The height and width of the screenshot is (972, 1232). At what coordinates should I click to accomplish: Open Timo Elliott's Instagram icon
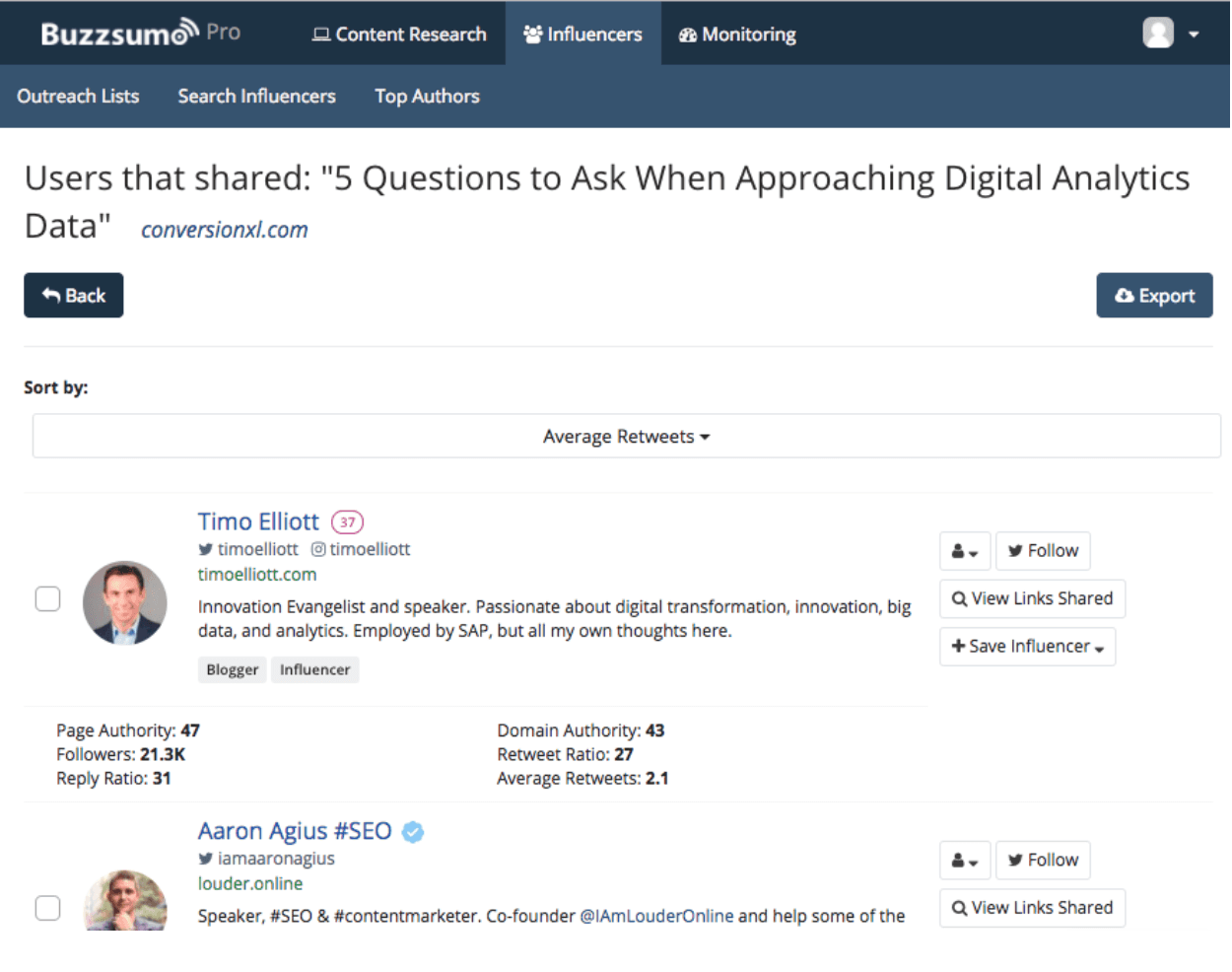pos(318,549)
